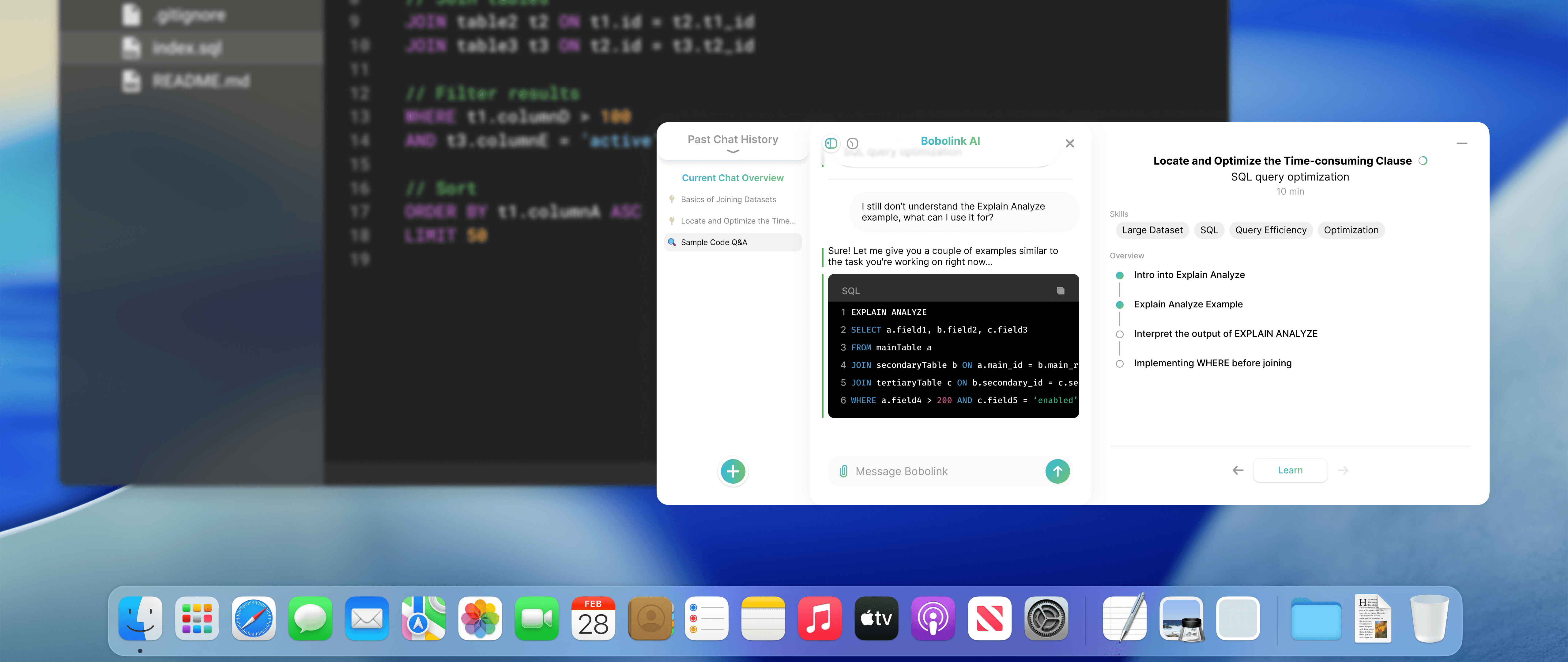1568x662 pixels.
Task: Select Sample Code Q&A chat item
Action: pyautogui.click(x=714, y=242)
